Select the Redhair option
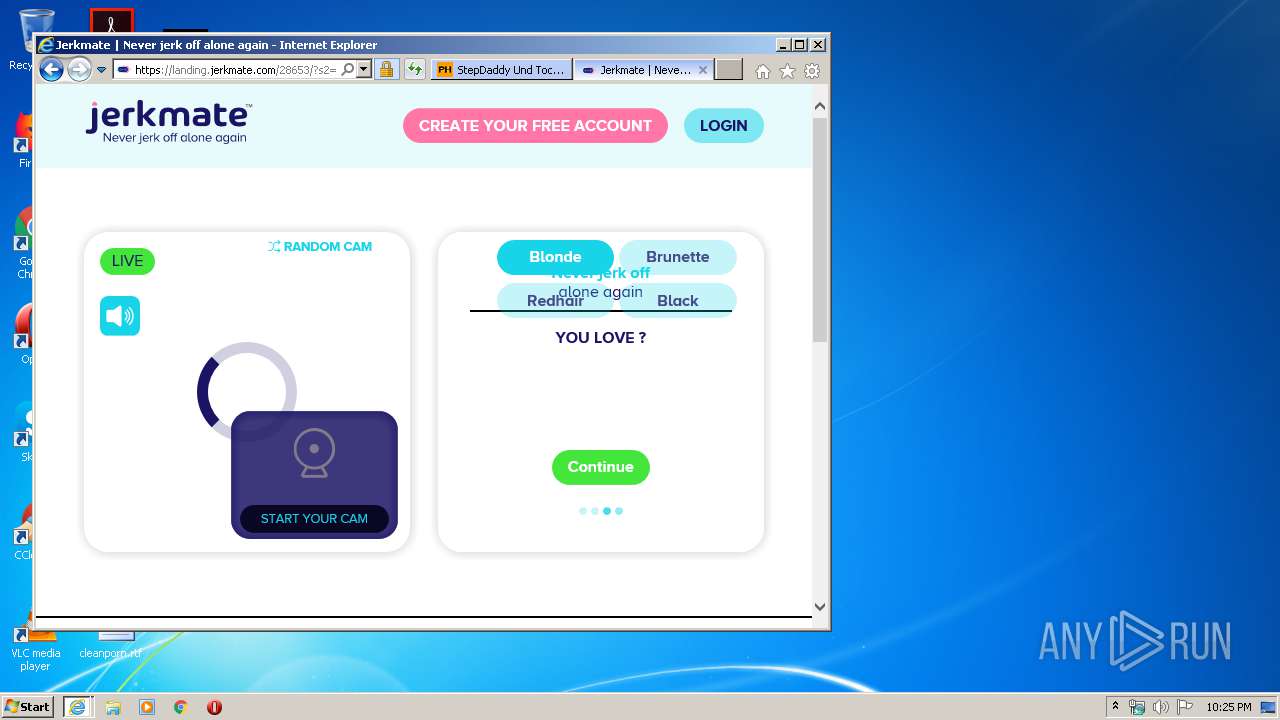 (x=555, y=301)
